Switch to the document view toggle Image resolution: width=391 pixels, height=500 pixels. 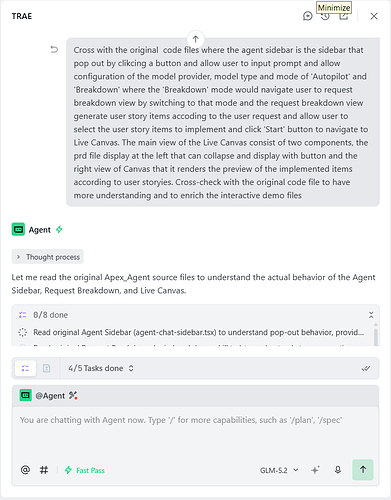click(x=46, y=368)
